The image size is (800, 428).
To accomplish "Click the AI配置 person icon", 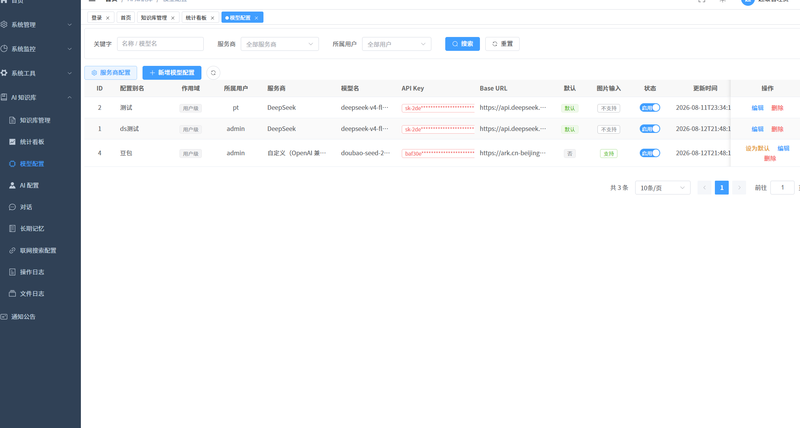I will [12, 185].
